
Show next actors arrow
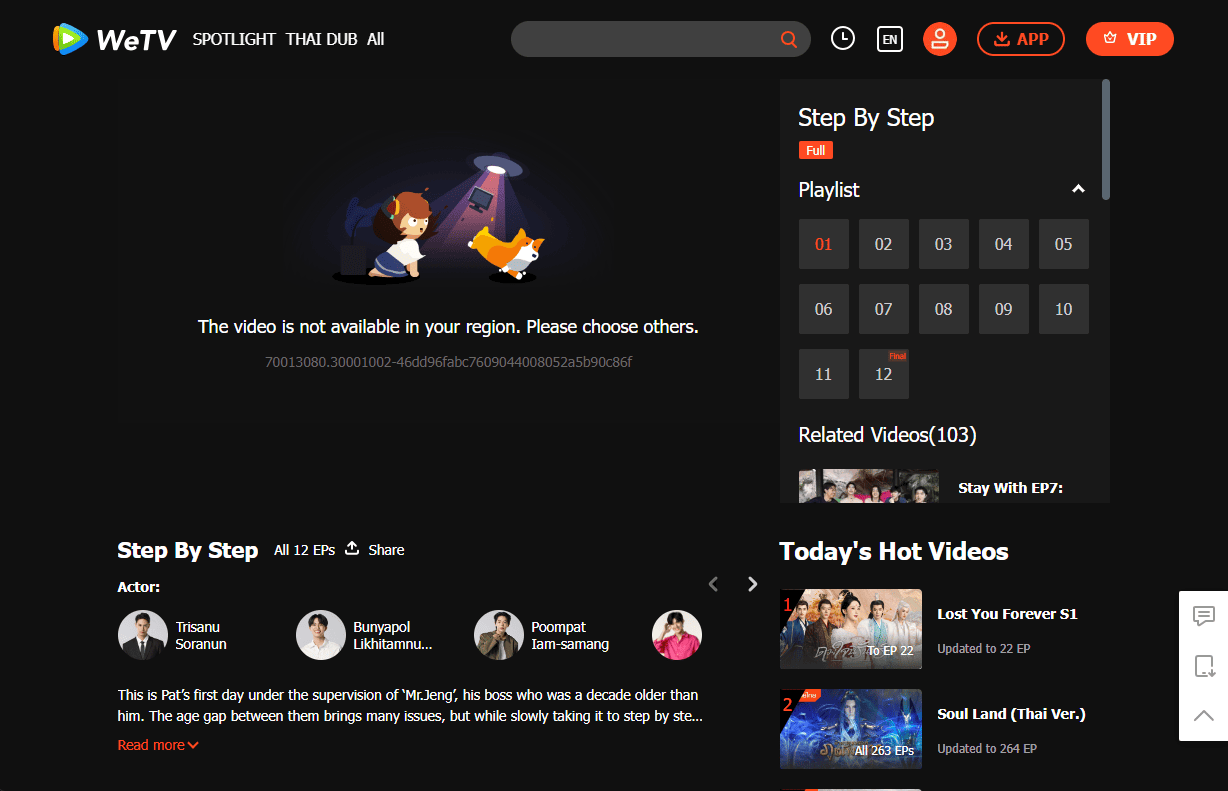pos(753,584)
